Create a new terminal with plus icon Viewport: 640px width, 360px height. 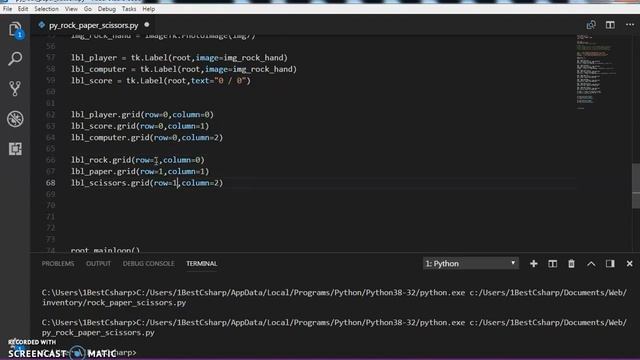click(533, 264)
